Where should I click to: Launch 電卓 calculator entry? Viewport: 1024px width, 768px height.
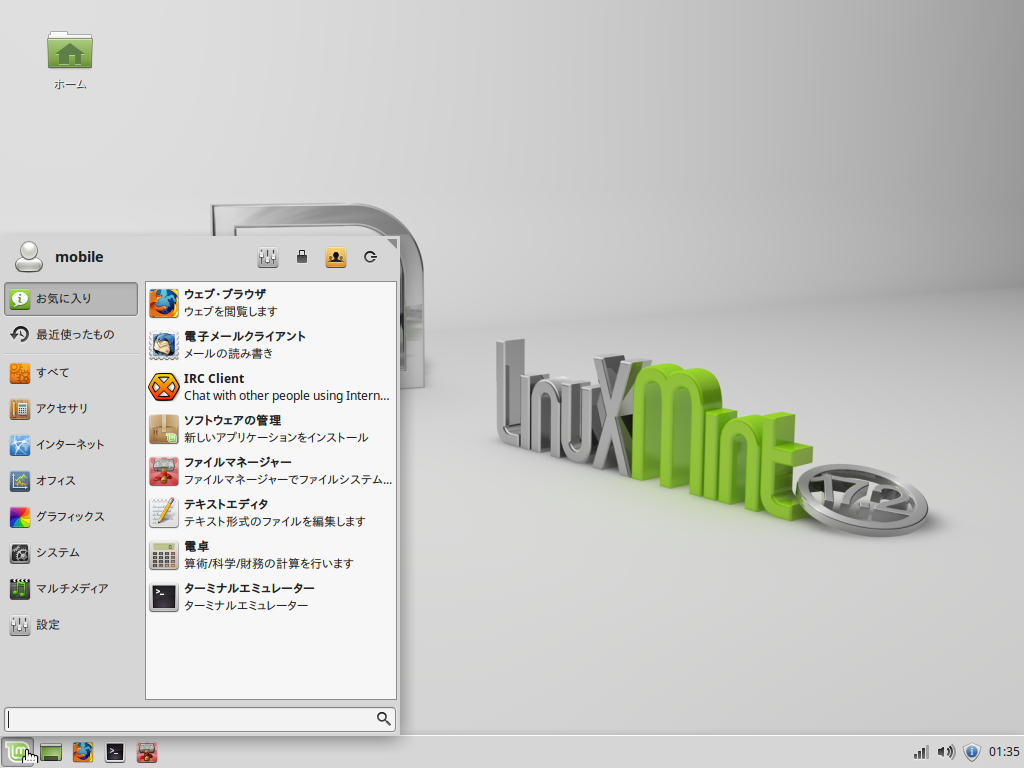271,555
